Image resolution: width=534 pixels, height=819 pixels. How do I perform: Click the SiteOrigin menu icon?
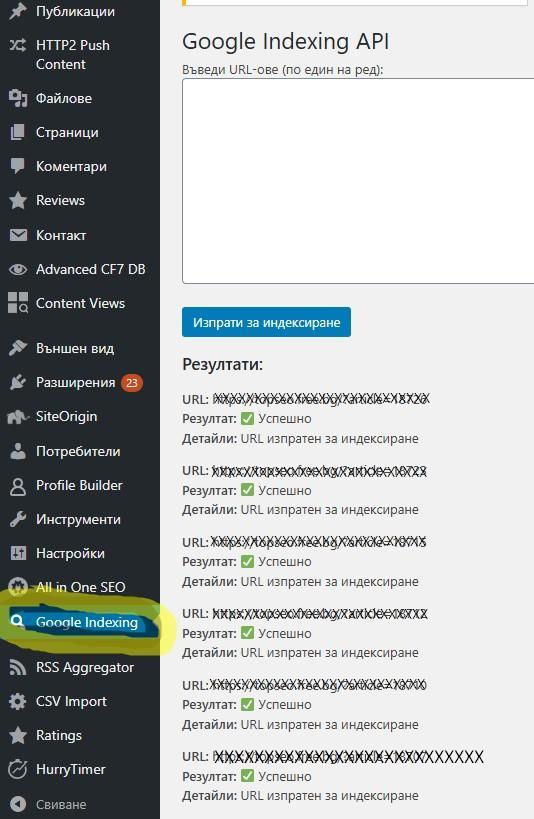click(18, 417)
